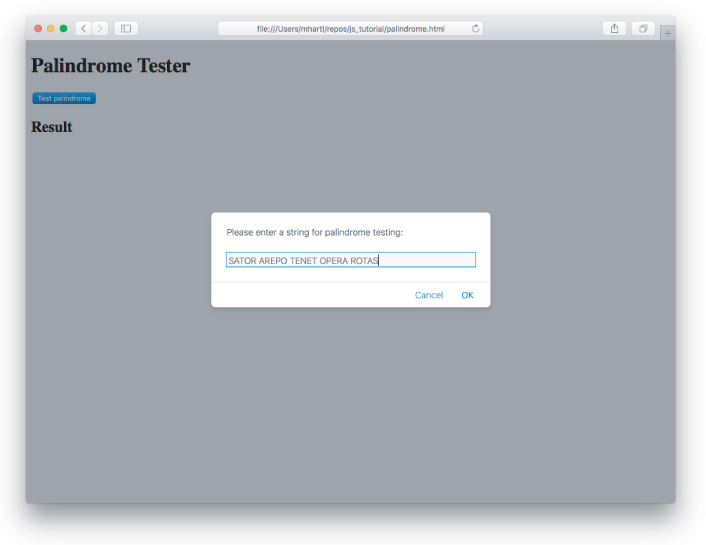
Task: Click the Palindrome Tester heading
Action: 110,66
